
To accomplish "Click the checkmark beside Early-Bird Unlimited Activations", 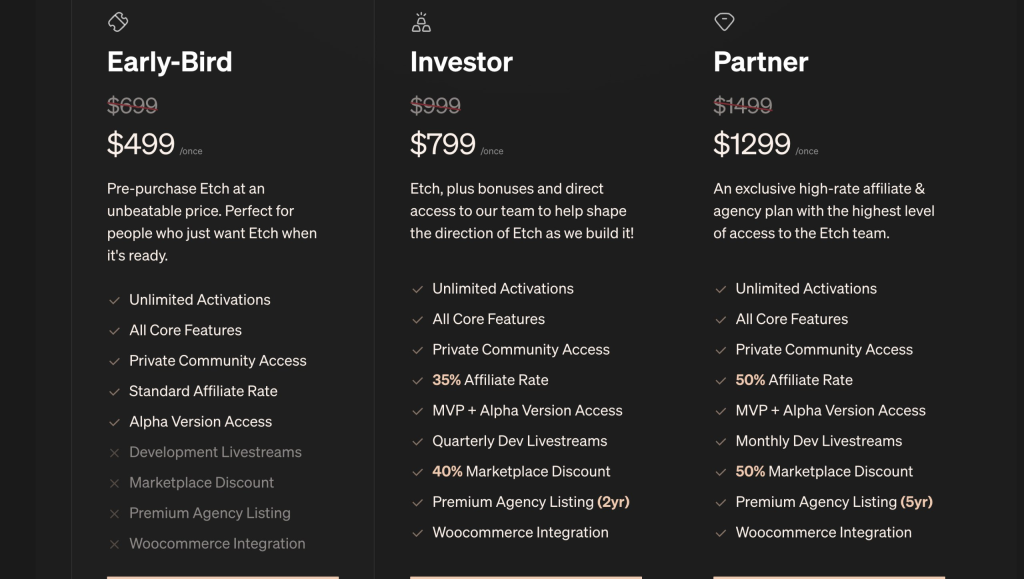I will [114, 300].
